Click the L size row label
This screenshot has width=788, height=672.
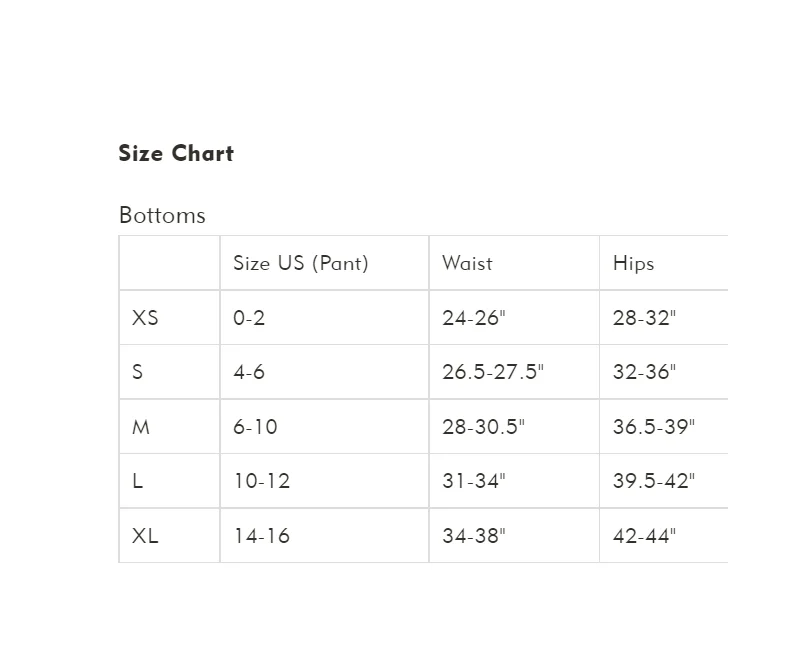(138, 481)
